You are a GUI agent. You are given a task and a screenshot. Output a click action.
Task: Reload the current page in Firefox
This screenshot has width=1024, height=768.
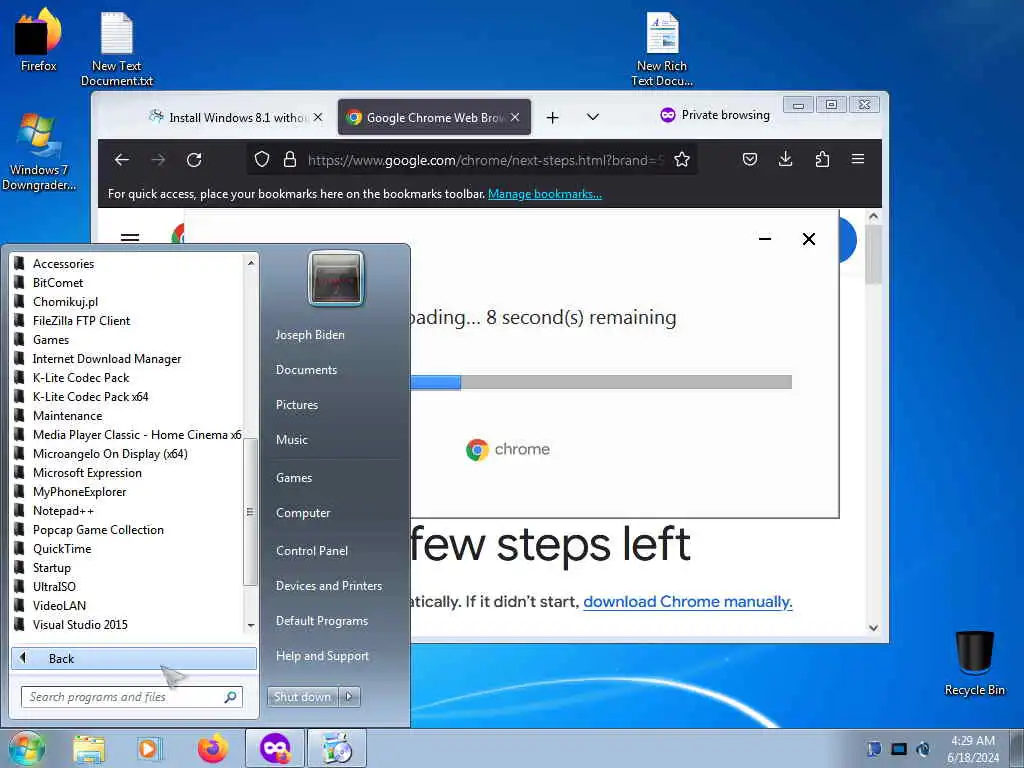click(194, 160)
